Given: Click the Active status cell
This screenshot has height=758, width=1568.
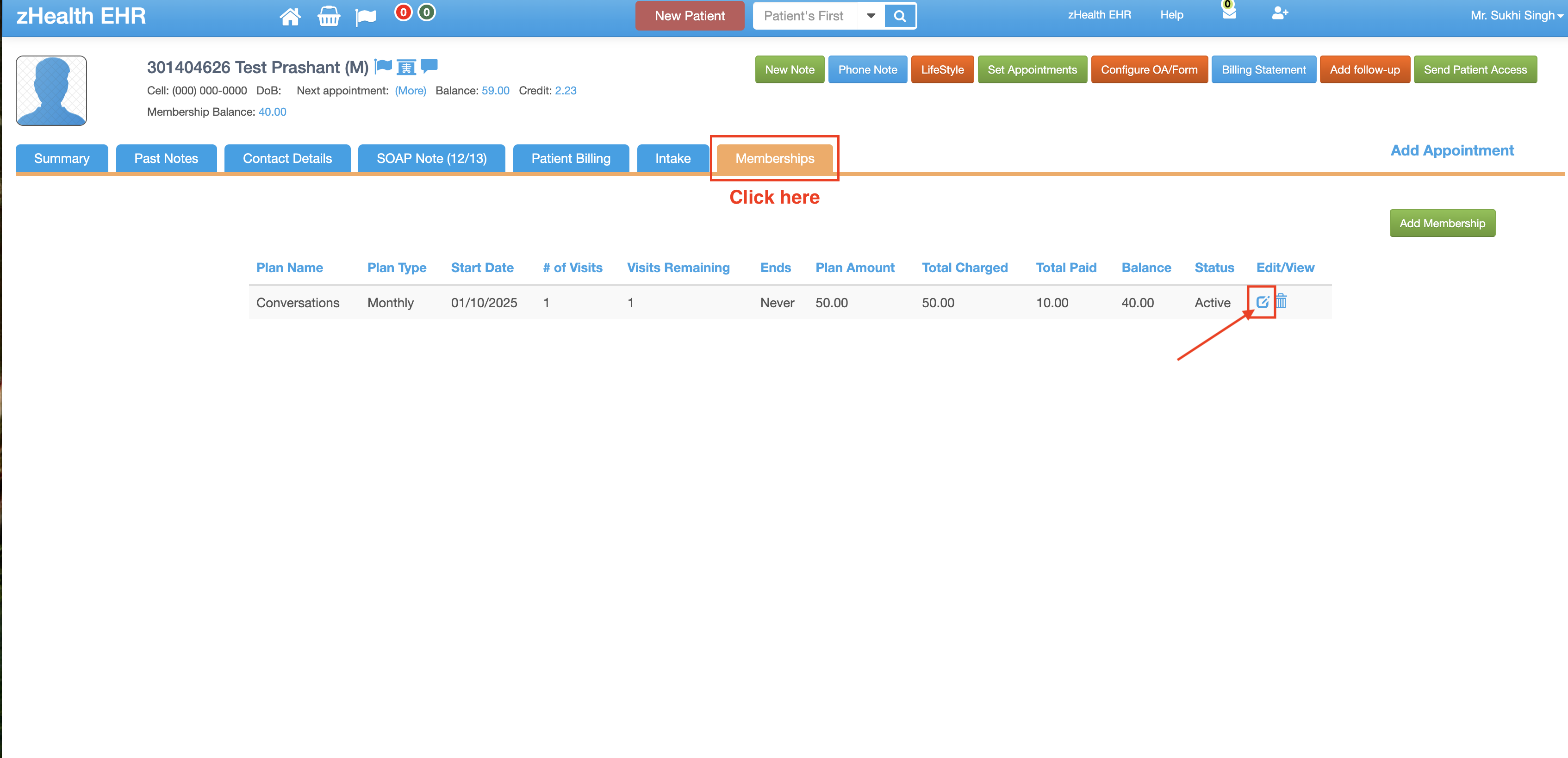Looking at the screenshot, I should click(1213, 303).
